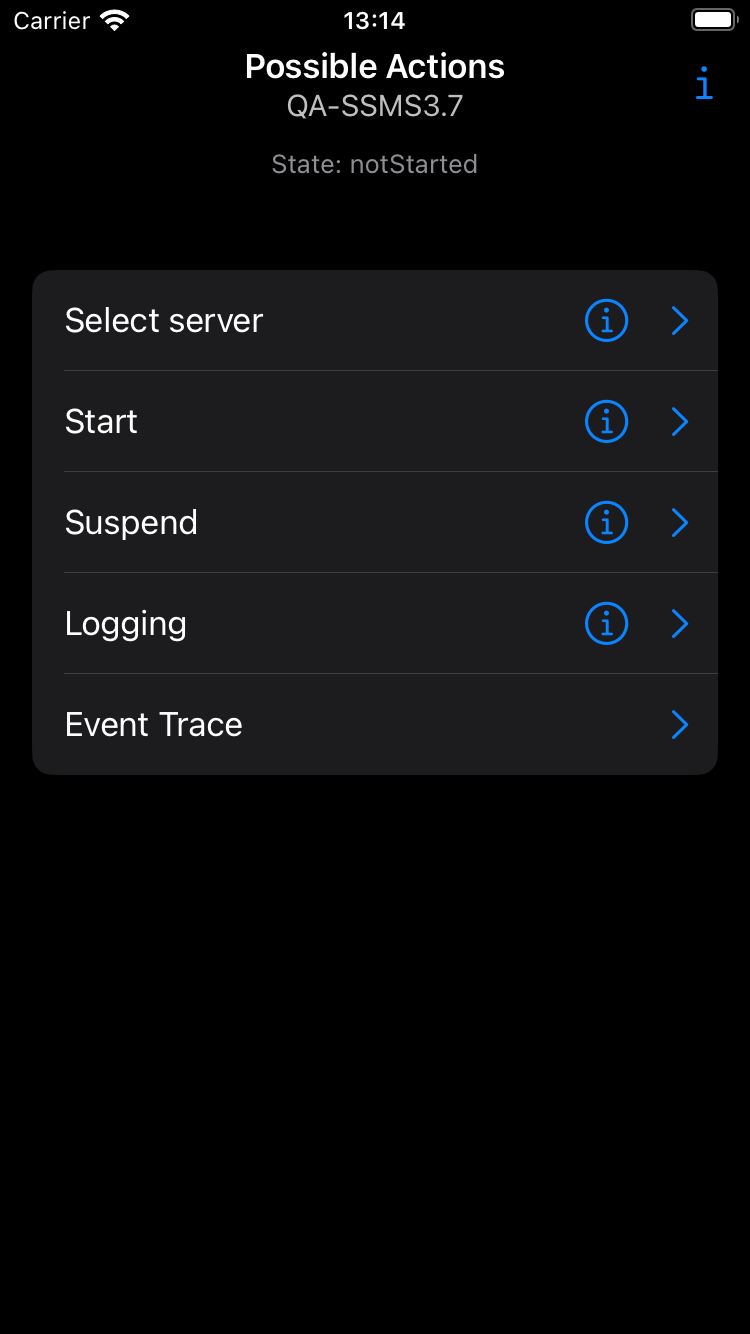Open Suspend using its disclosure chevron

[680, 523]
